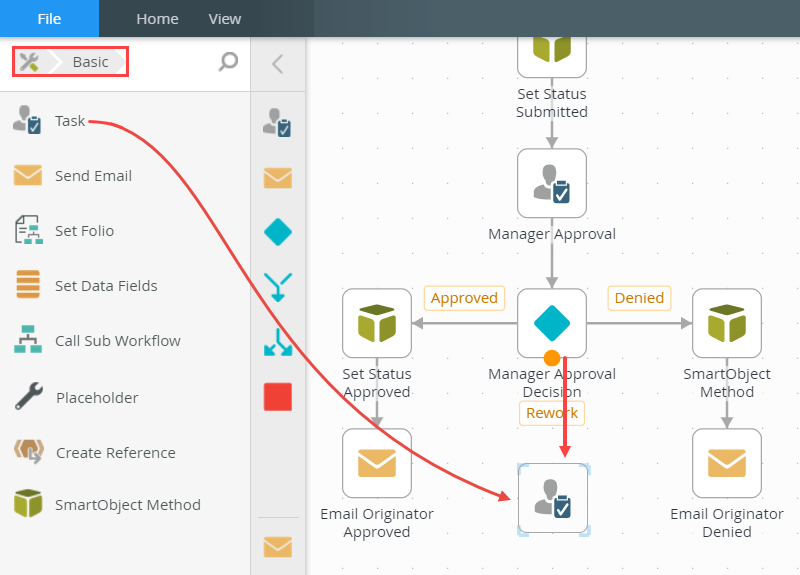Image resolution: width=800 pixels, height=575 pixels.
Task: Click the top envelope icon in favorites strip
Action: coord(278,178)
